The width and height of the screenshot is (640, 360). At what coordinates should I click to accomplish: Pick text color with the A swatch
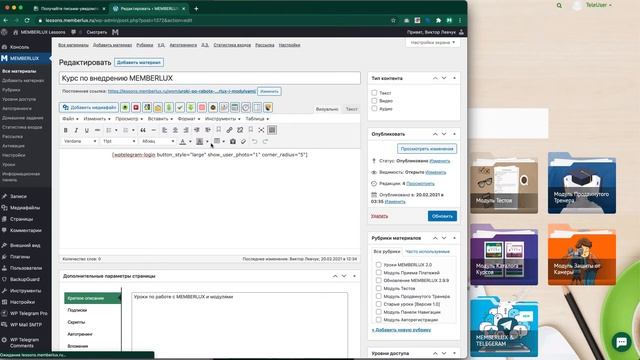[183, 142]
